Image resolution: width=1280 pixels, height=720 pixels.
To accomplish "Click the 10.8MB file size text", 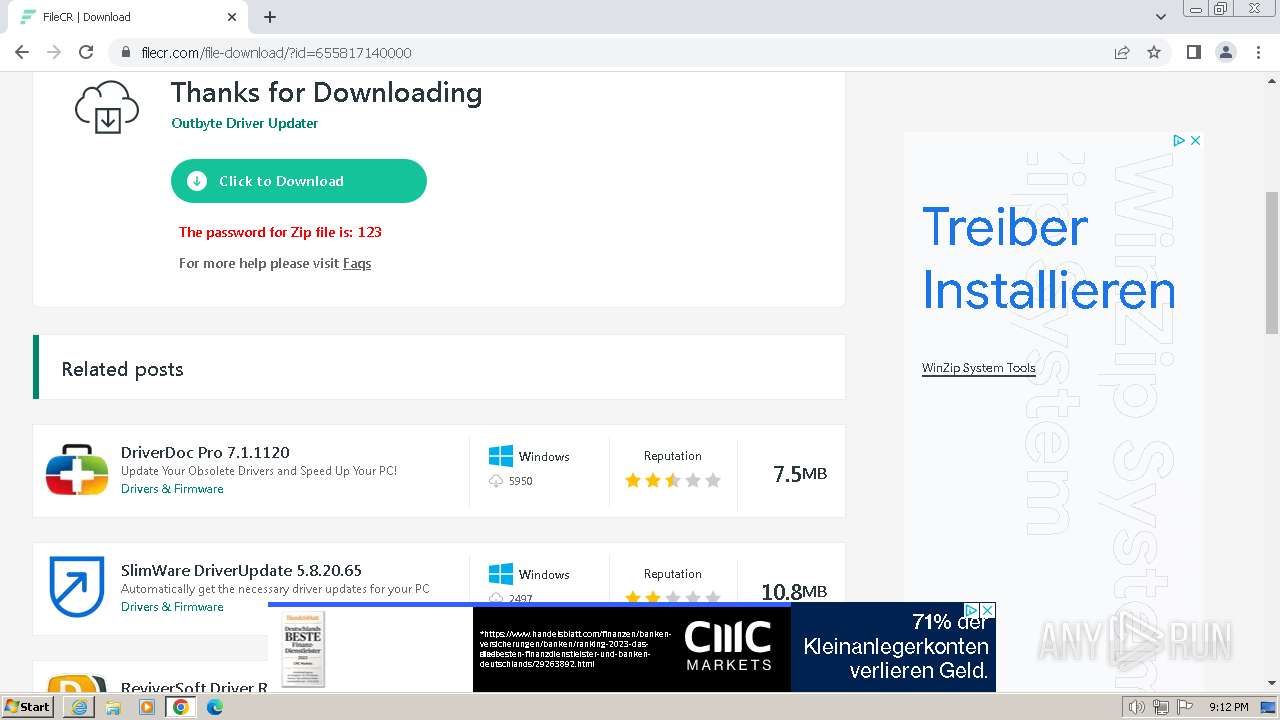I will (794, 591).
